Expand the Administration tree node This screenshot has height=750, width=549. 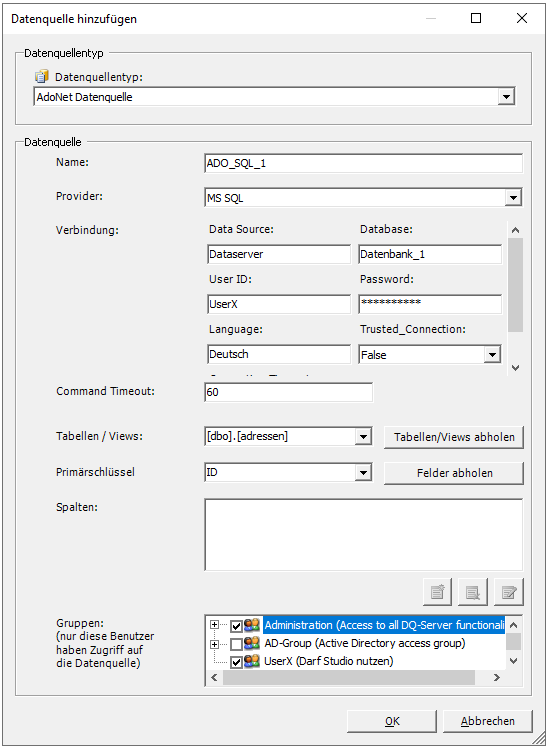[x=214, y=625]
